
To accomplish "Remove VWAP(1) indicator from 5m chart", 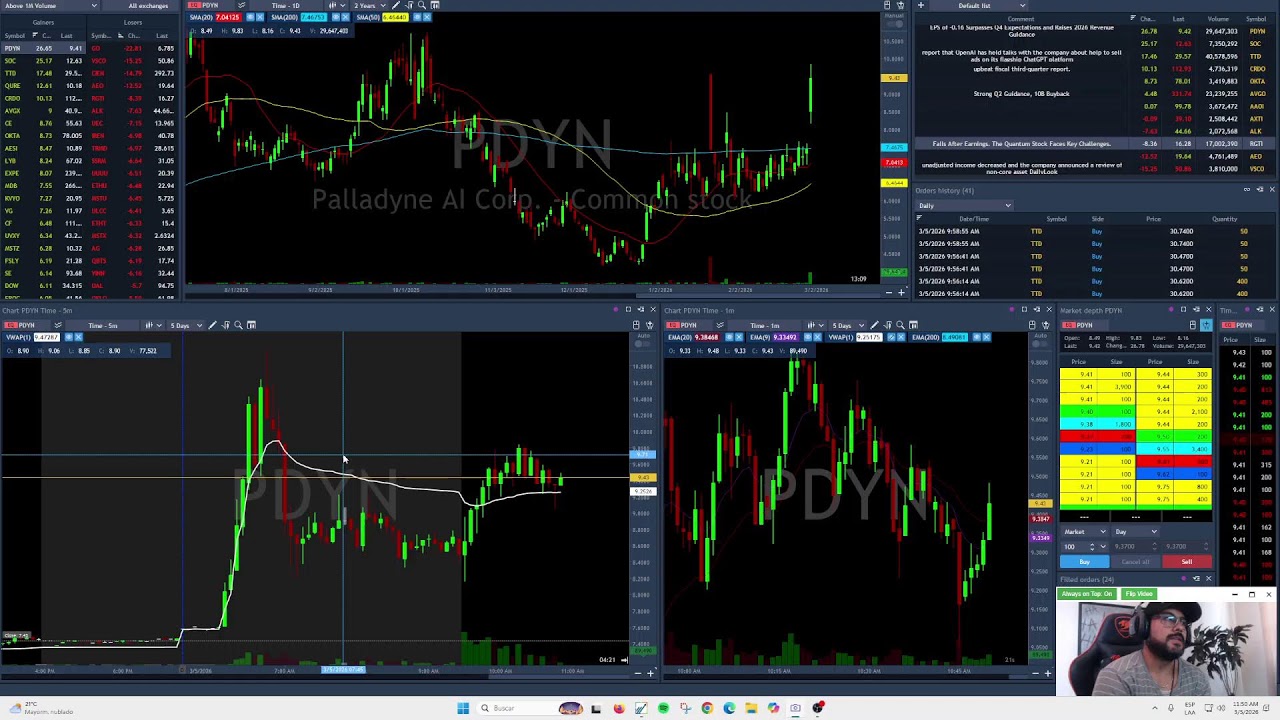I will coord(78,337).
